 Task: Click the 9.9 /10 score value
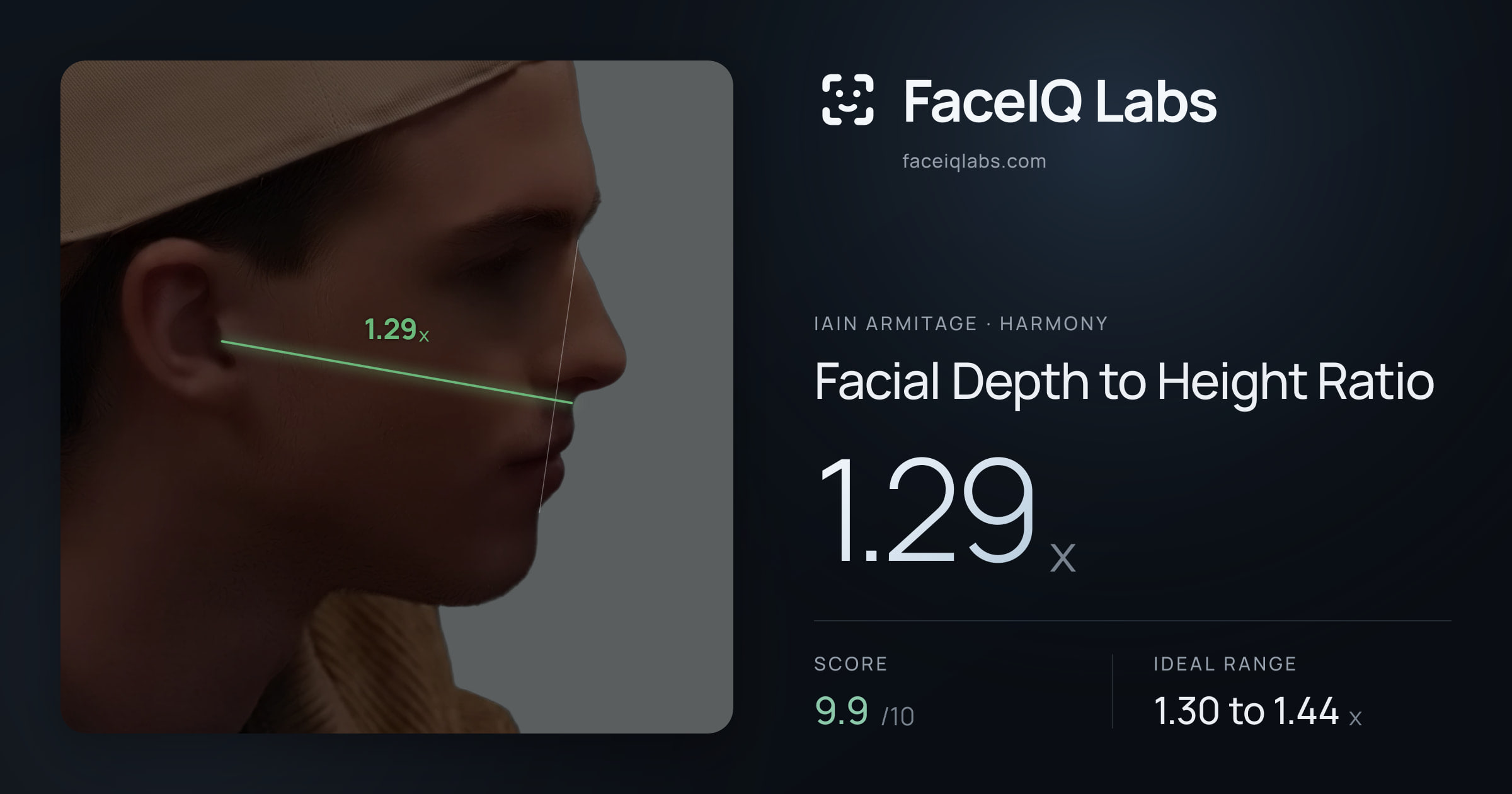pos(864,711)
